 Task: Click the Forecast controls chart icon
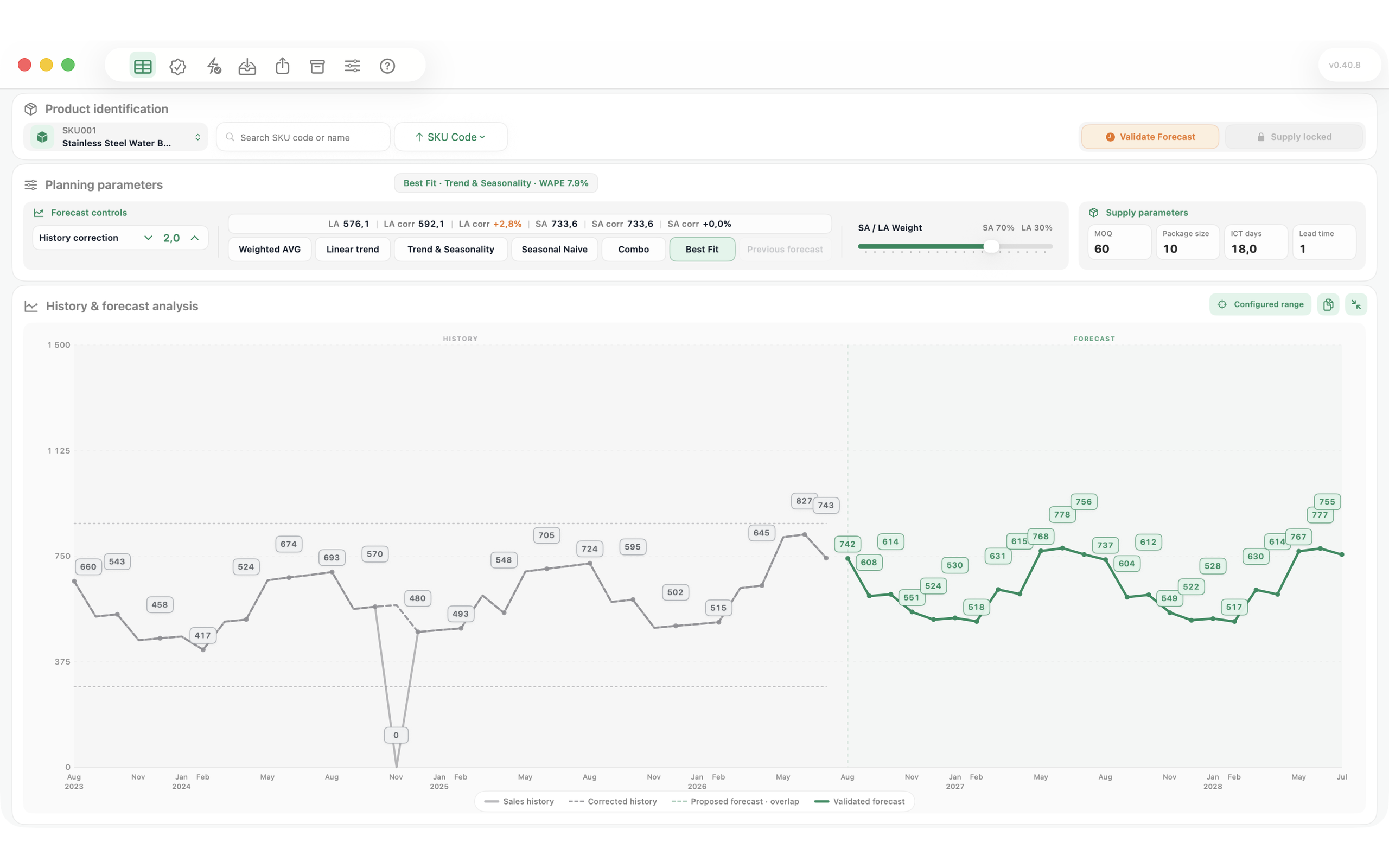coord(39,213)
